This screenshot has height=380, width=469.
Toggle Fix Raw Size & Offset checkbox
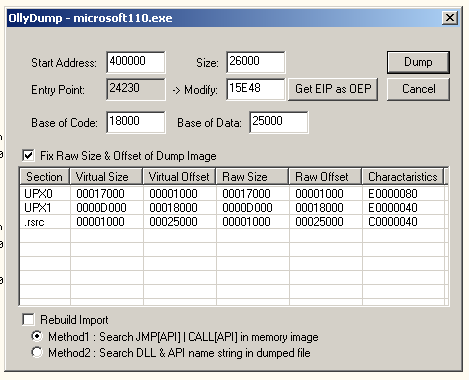(28, 156)
